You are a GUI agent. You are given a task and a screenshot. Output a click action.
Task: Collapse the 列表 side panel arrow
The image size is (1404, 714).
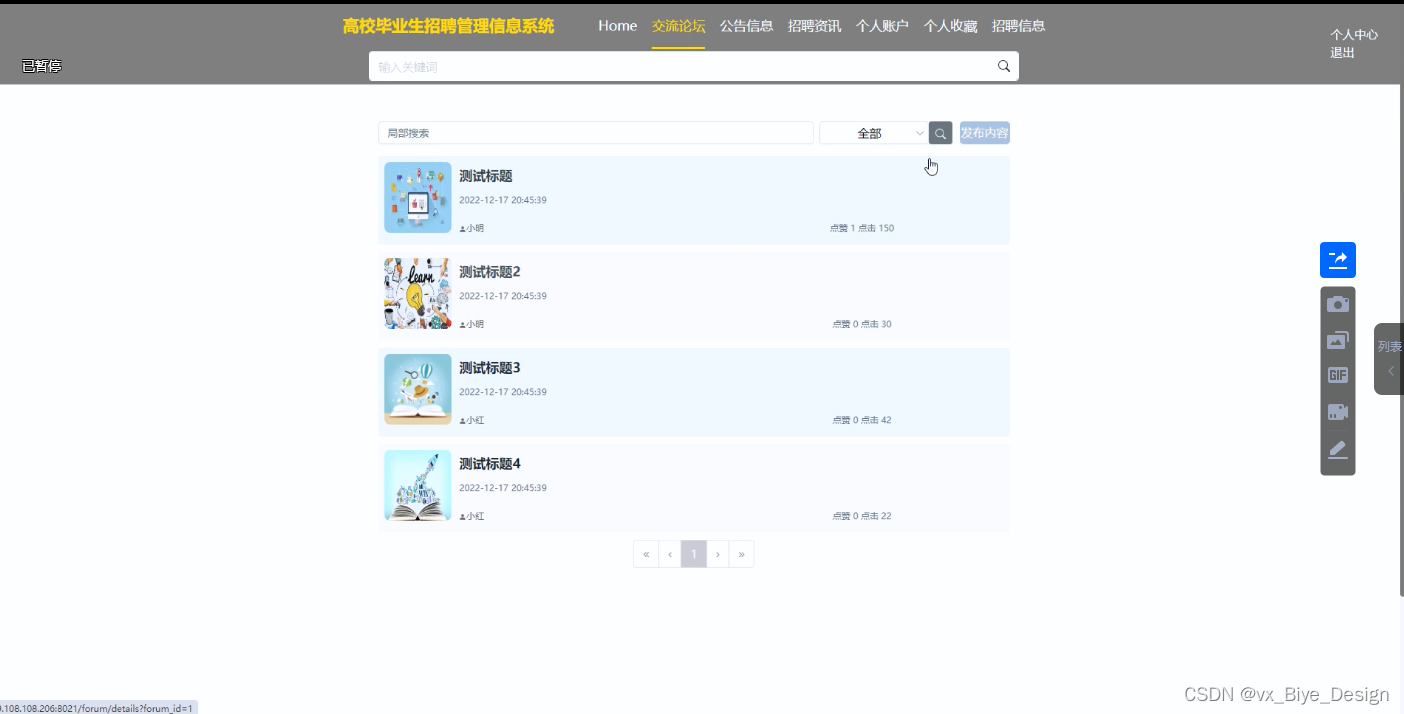(x=1390, y=371)
